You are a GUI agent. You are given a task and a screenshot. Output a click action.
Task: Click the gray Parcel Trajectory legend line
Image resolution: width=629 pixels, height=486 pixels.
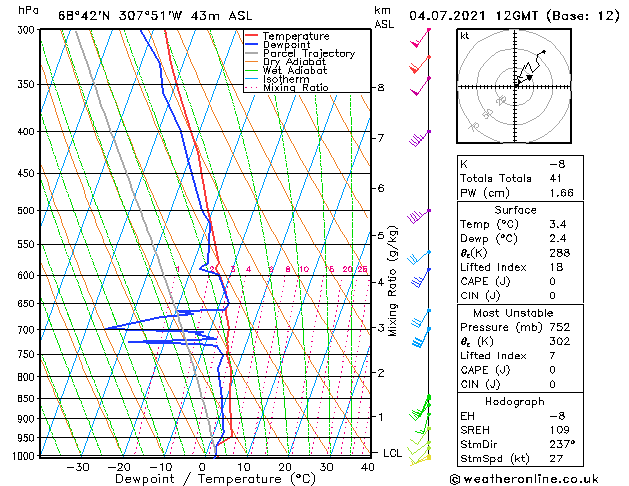[252, 53]
